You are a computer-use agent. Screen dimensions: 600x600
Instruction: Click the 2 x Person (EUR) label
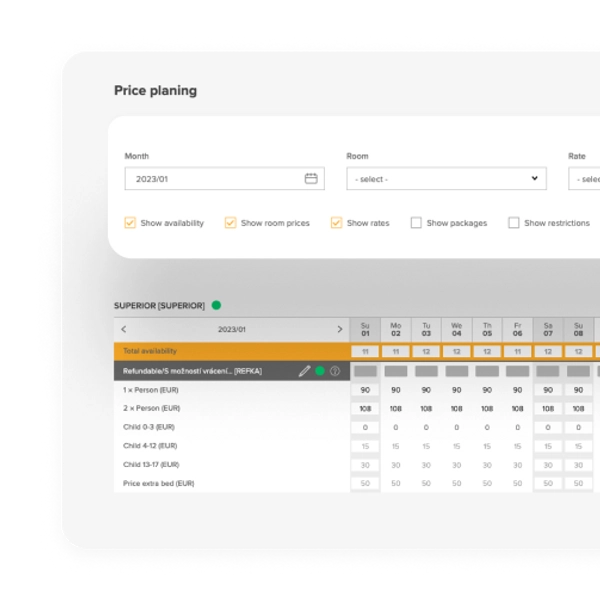(152, 408)
